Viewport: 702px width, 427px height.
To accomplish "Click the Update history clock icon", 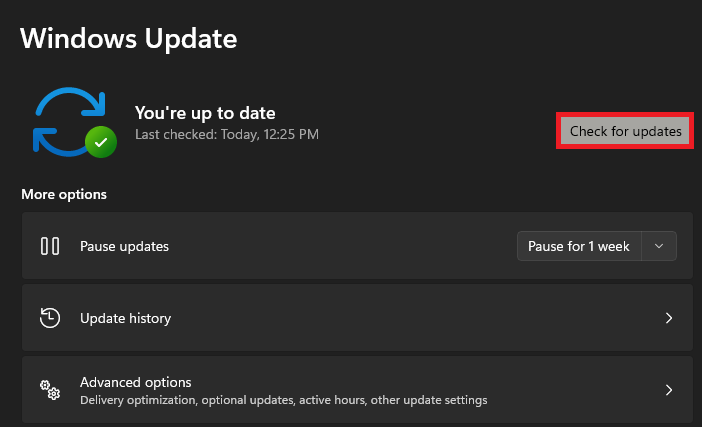I will [x=50, y=318].
